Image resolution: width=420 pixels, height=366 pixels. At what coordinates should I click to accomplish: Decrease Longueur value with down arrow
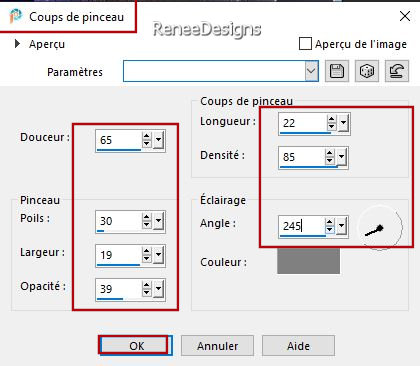click(331, 127)
